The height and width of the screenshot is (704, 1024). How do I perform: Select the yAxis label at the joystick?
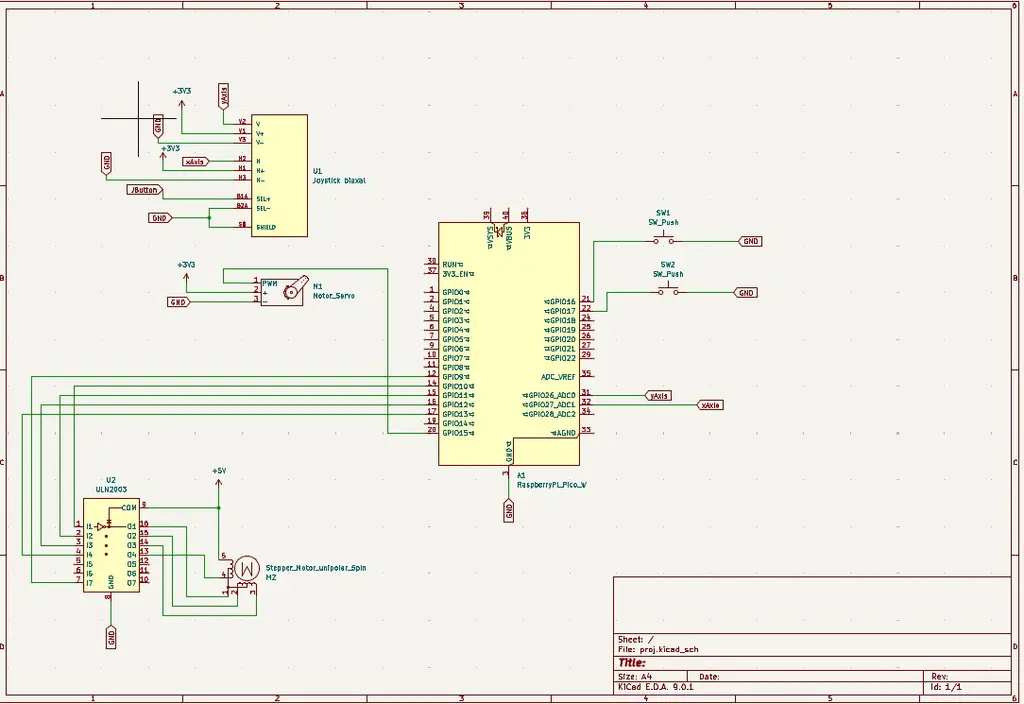(x=224, y=97)
